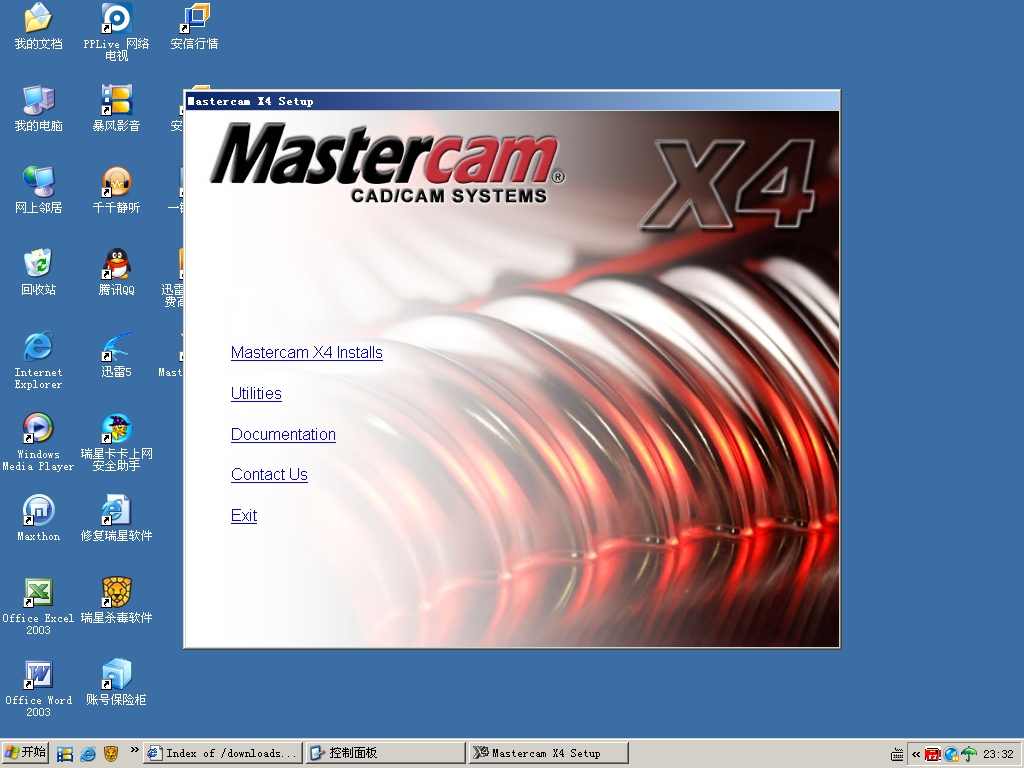Select 腾讯QQ desktop shortcut
1024x768 pixels.
coord(116,272)
